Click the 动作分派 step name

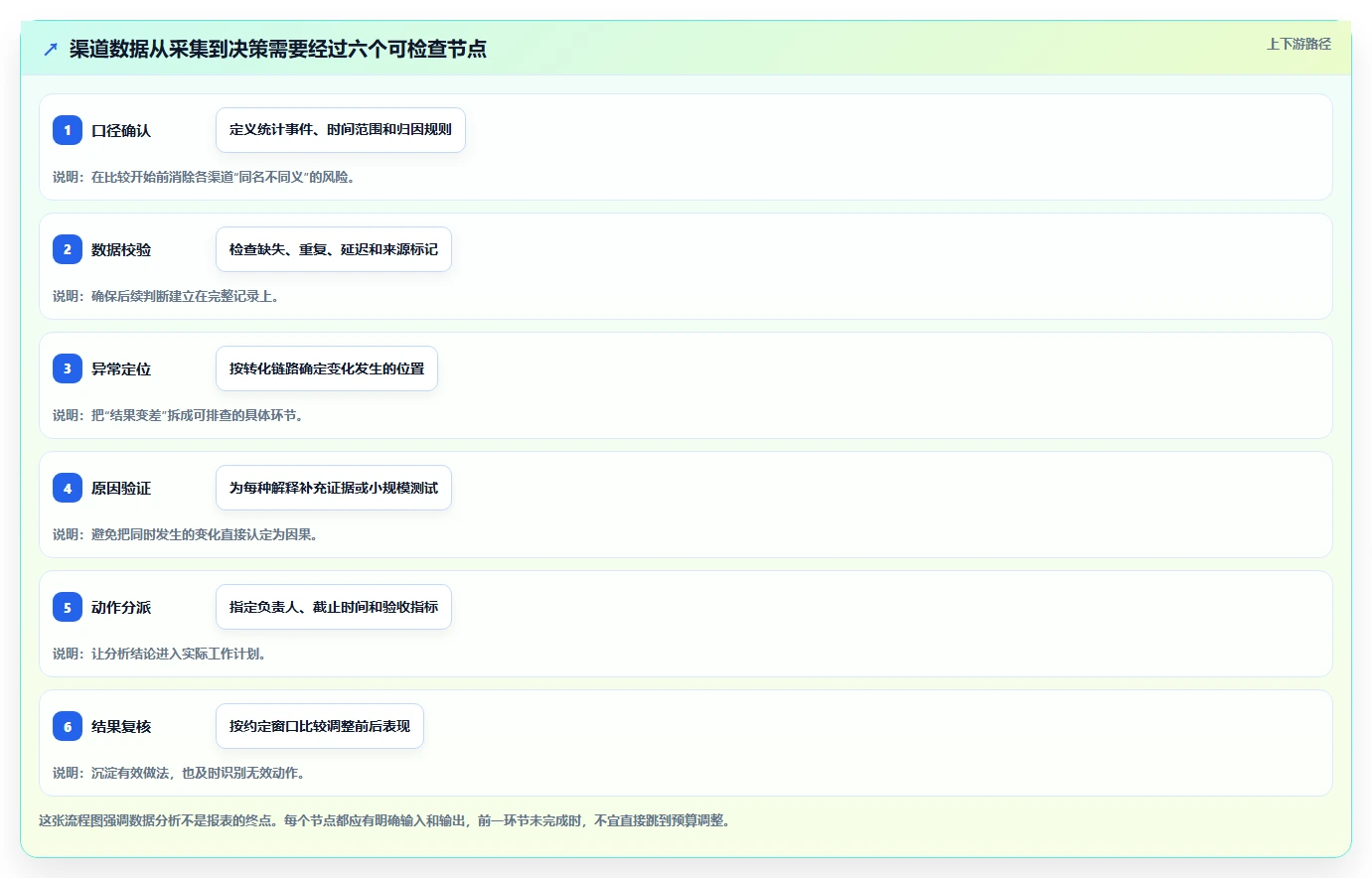pos(121,607)
